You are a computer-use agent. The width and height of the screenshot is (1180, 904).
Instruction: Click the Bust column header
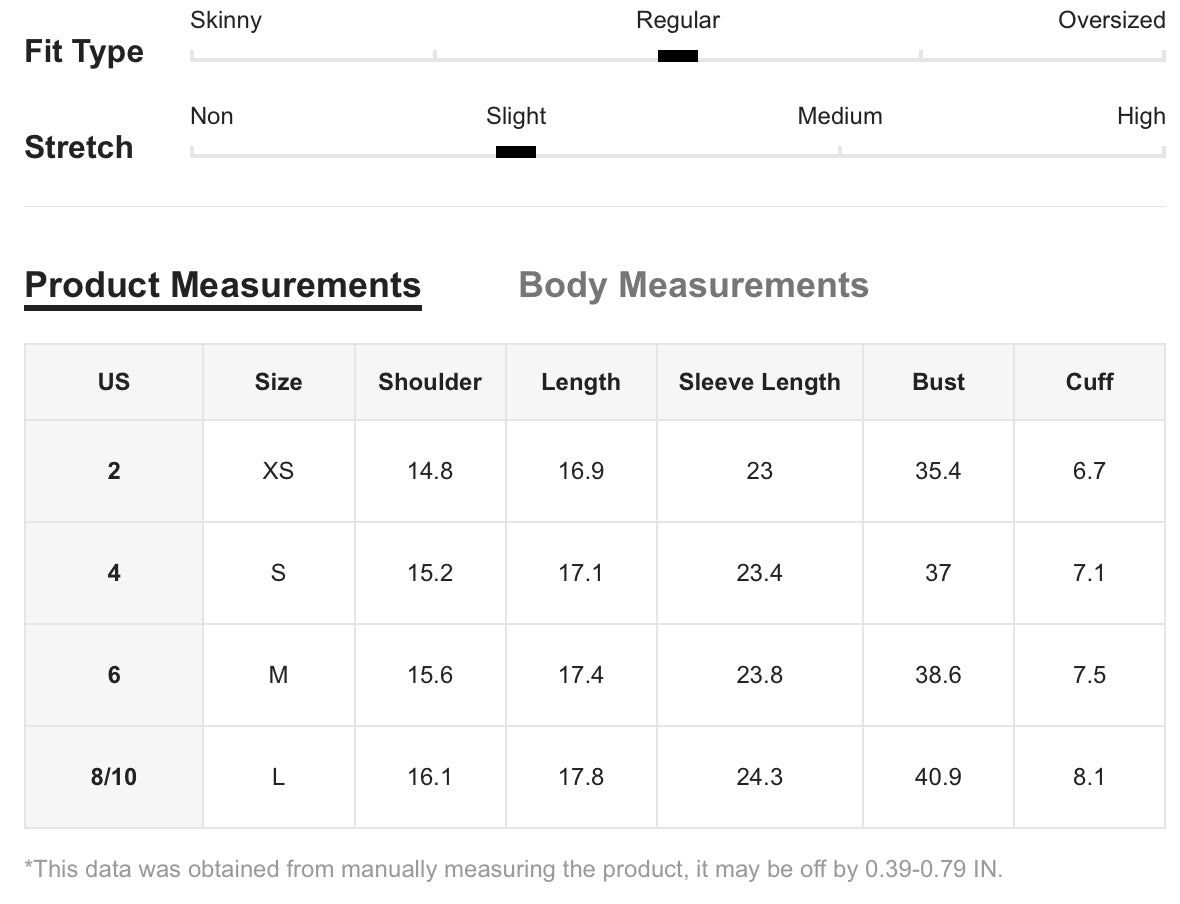coord(938,382)
